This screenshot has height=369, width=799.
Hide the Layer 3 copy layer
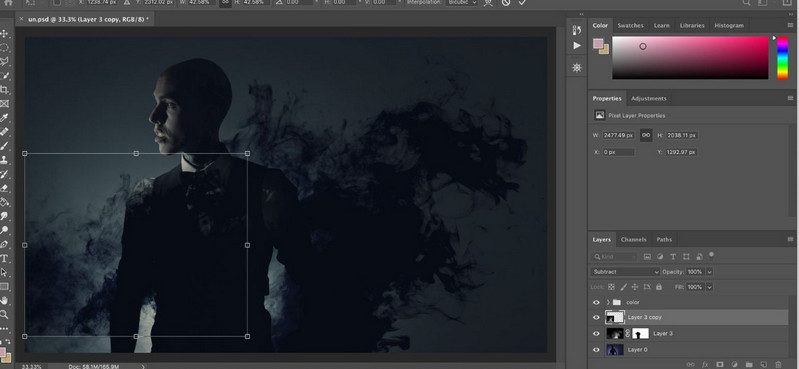click(596, 318)
